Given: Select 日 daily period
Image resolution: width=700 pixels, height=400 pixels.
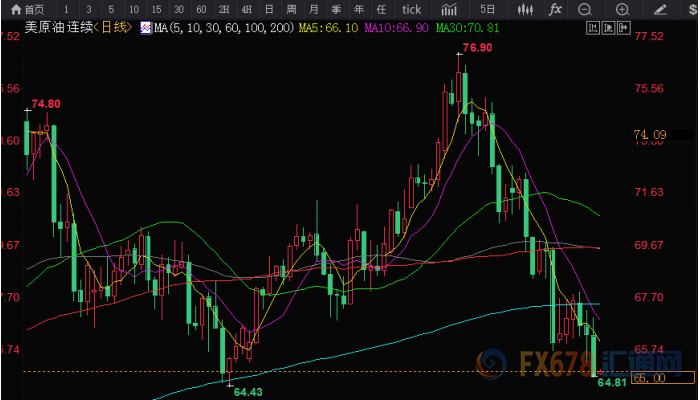Looking at the screenshot, I should (269, 8).
